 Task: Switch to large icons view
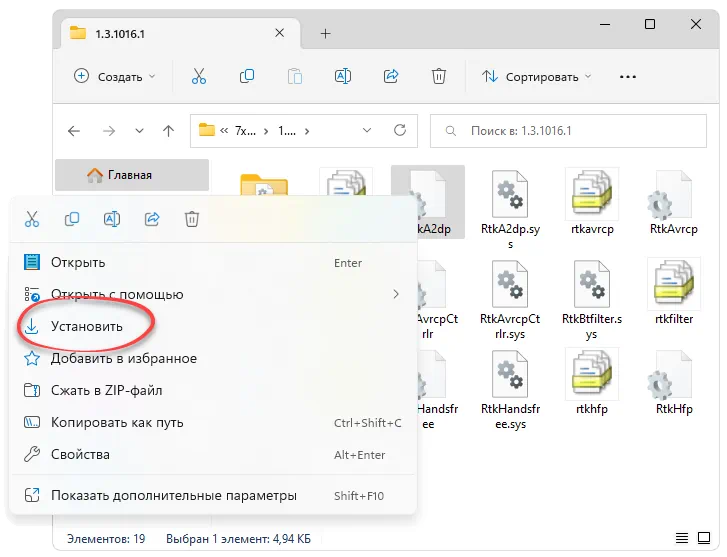[x=704, y=538]
